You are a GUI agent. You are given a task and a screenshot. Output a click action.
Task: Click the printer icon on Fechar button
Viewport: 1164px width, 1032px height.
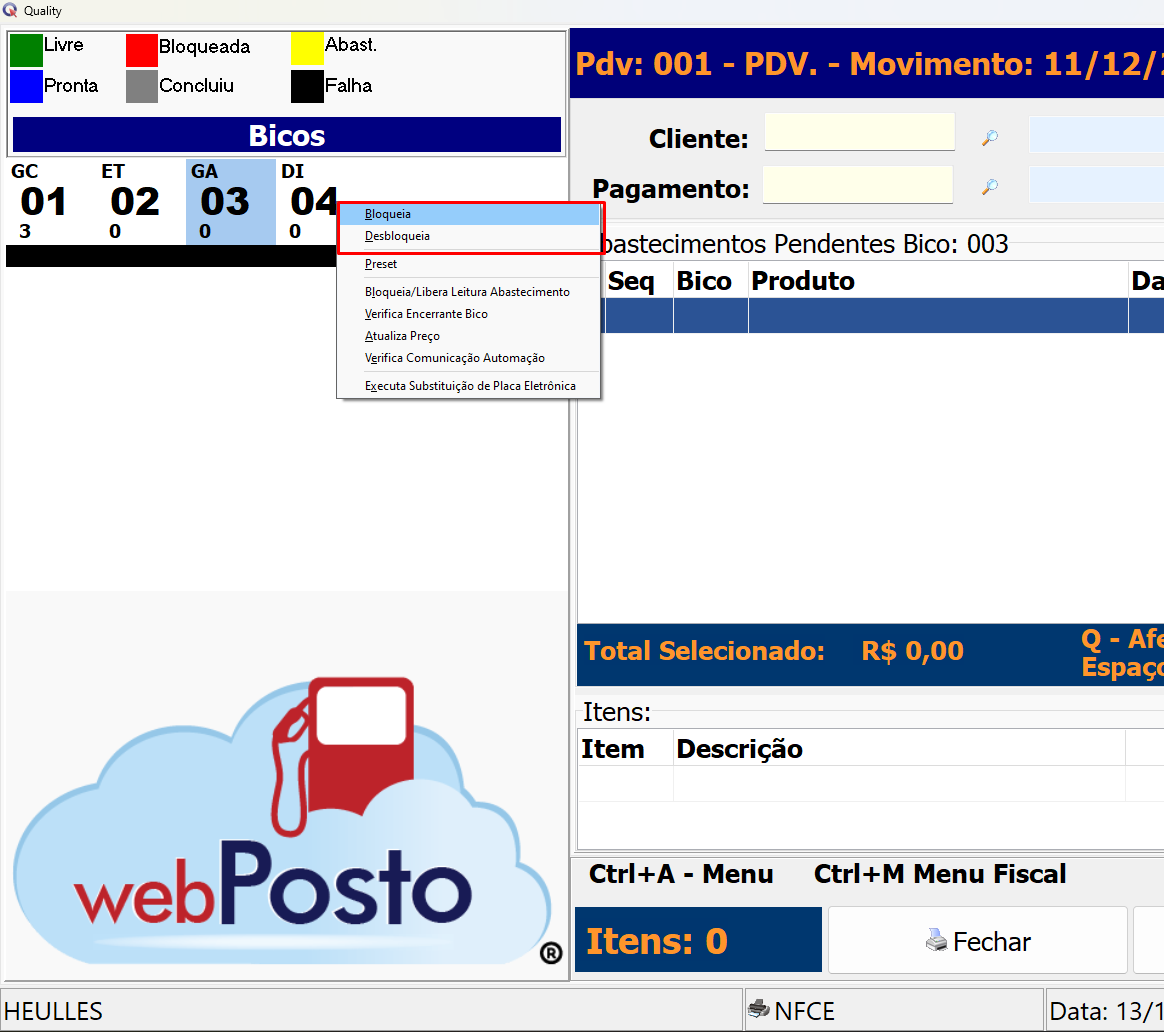[x=937, y=941]
